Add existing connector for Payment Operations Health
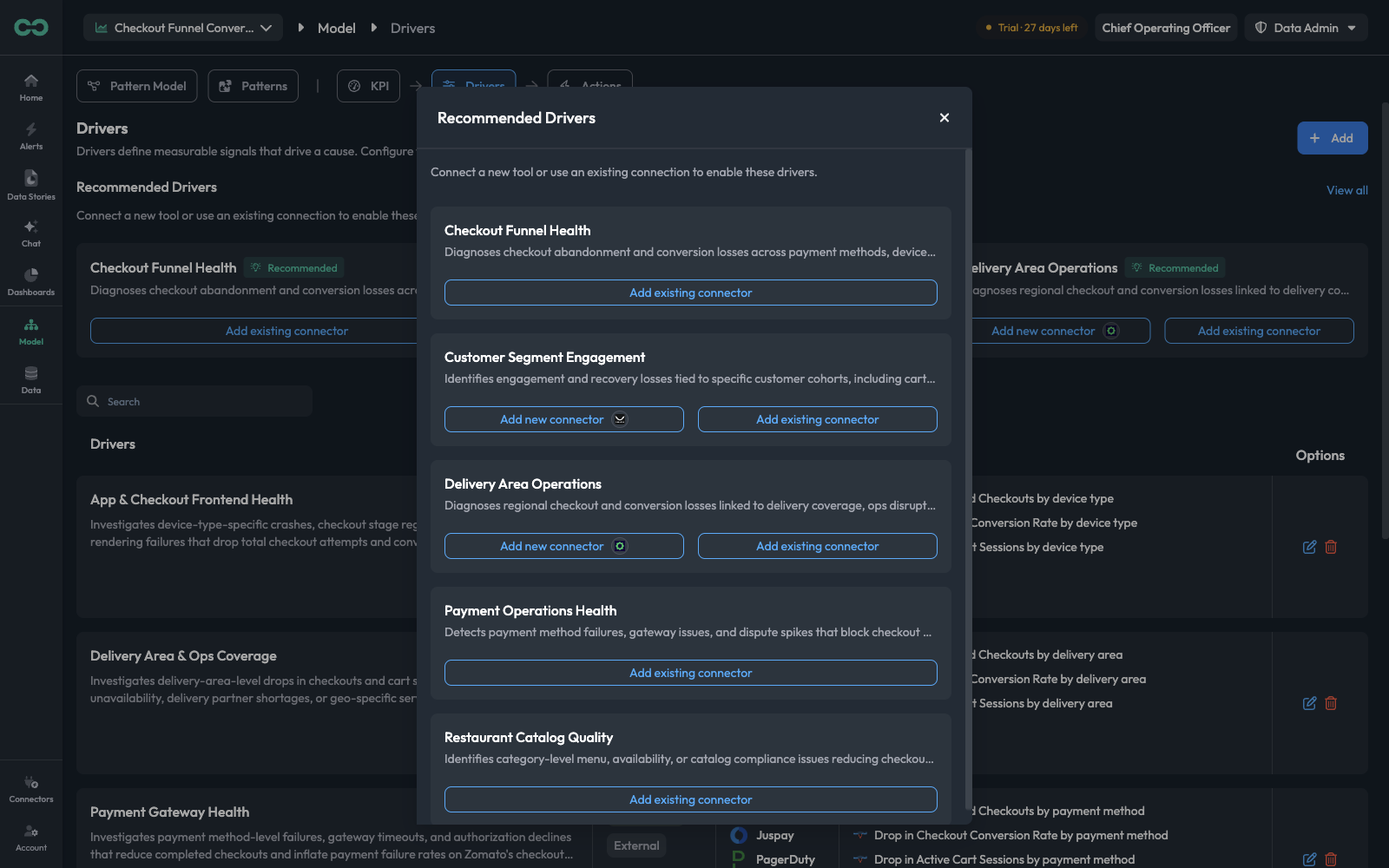1389x868 pixels. 691,673
